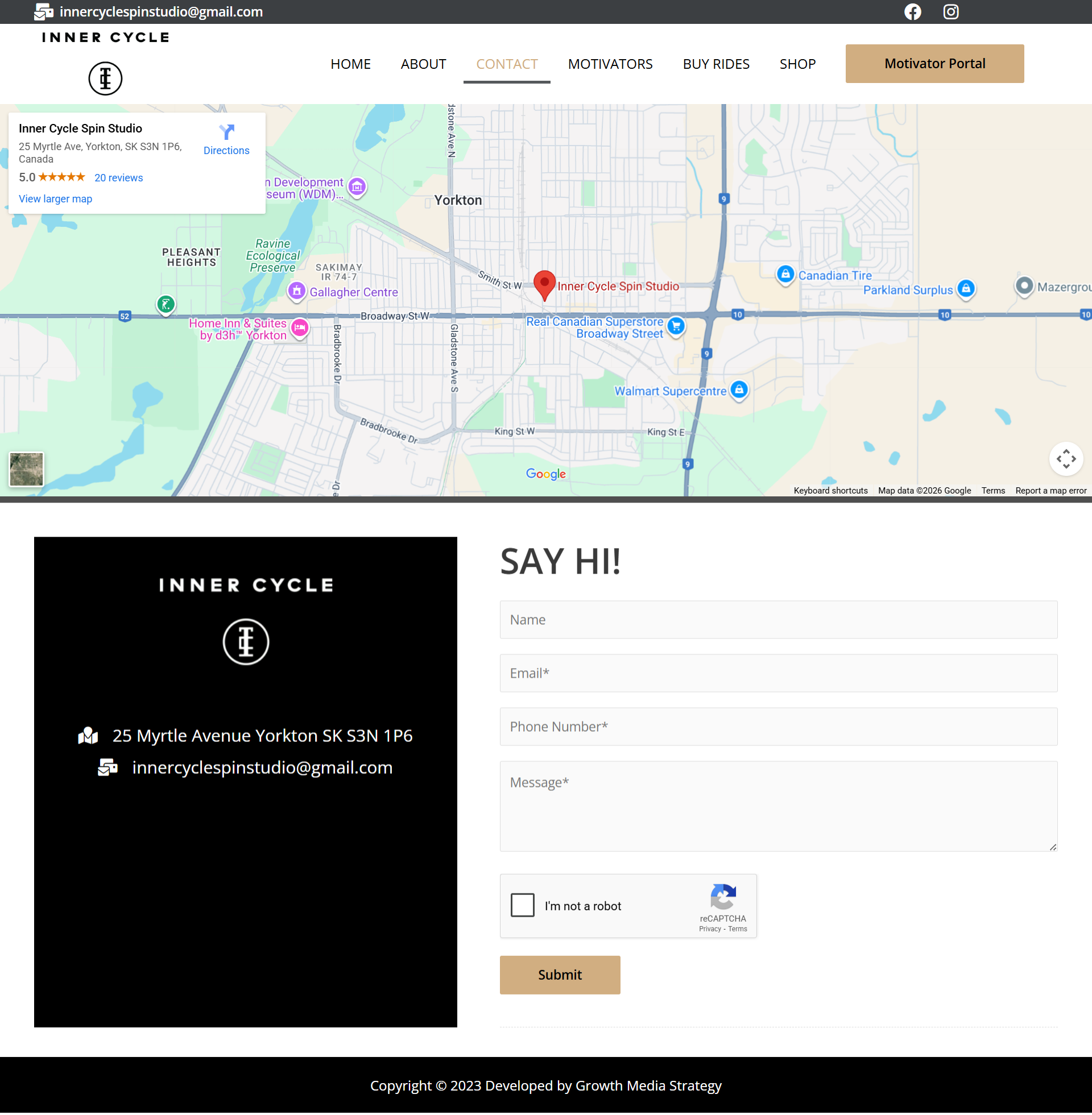Click into the Message text area

coord(777,806)
